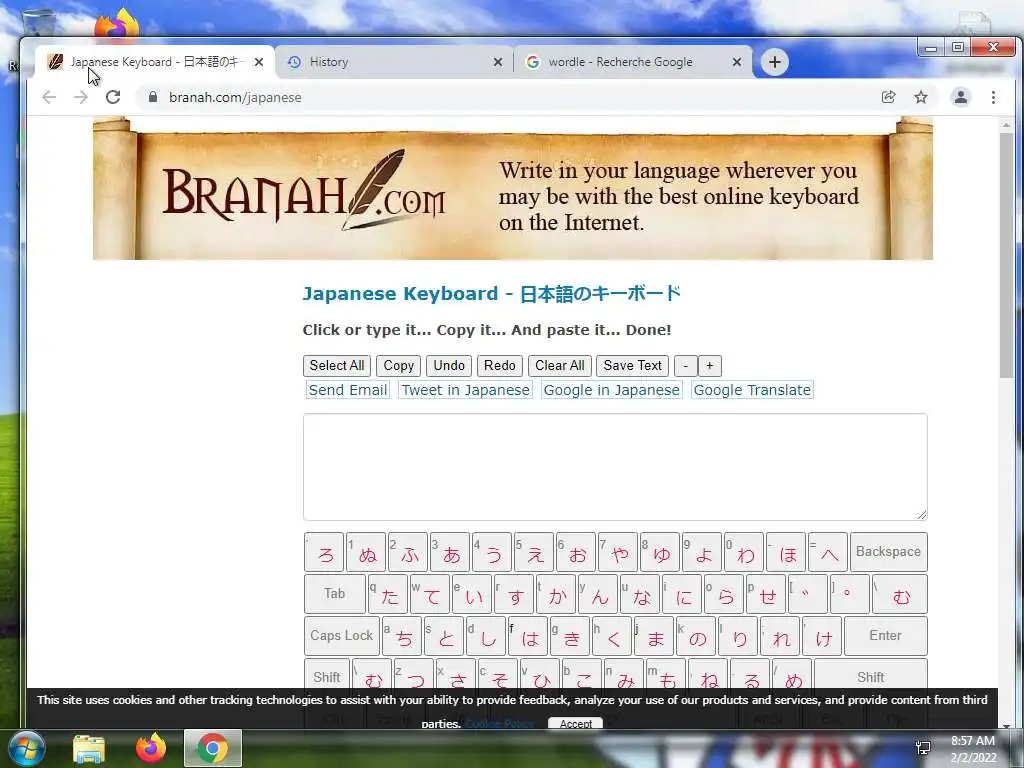Click the Branah.com logo banner
Screen dimensions: 1024x768
click(513, 188)
